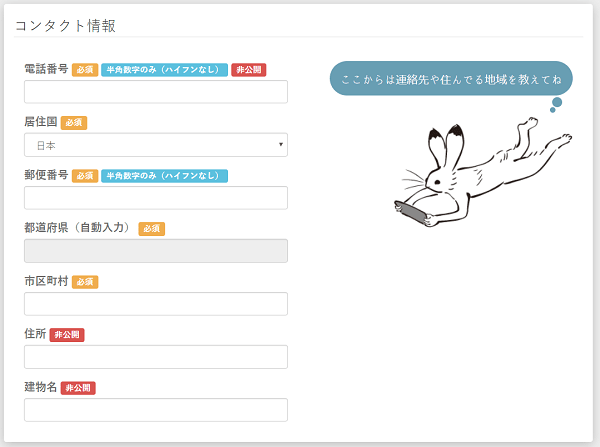Screen dimensions: 600x447
Task: Click the 建物名 label text
Action: 41,387
